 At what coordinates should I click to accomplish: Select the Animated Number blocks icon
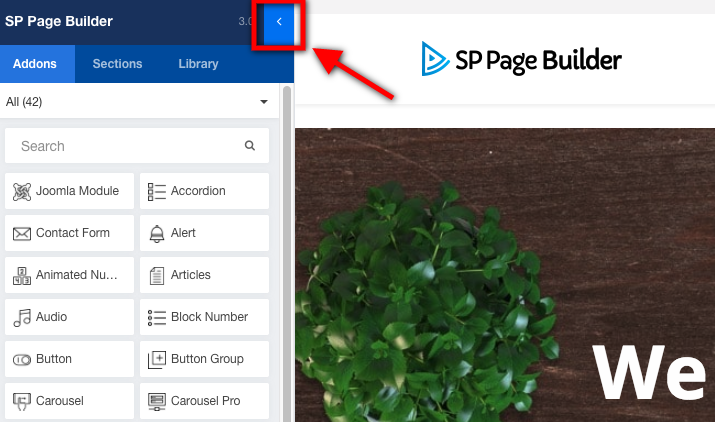pos(21,276)
